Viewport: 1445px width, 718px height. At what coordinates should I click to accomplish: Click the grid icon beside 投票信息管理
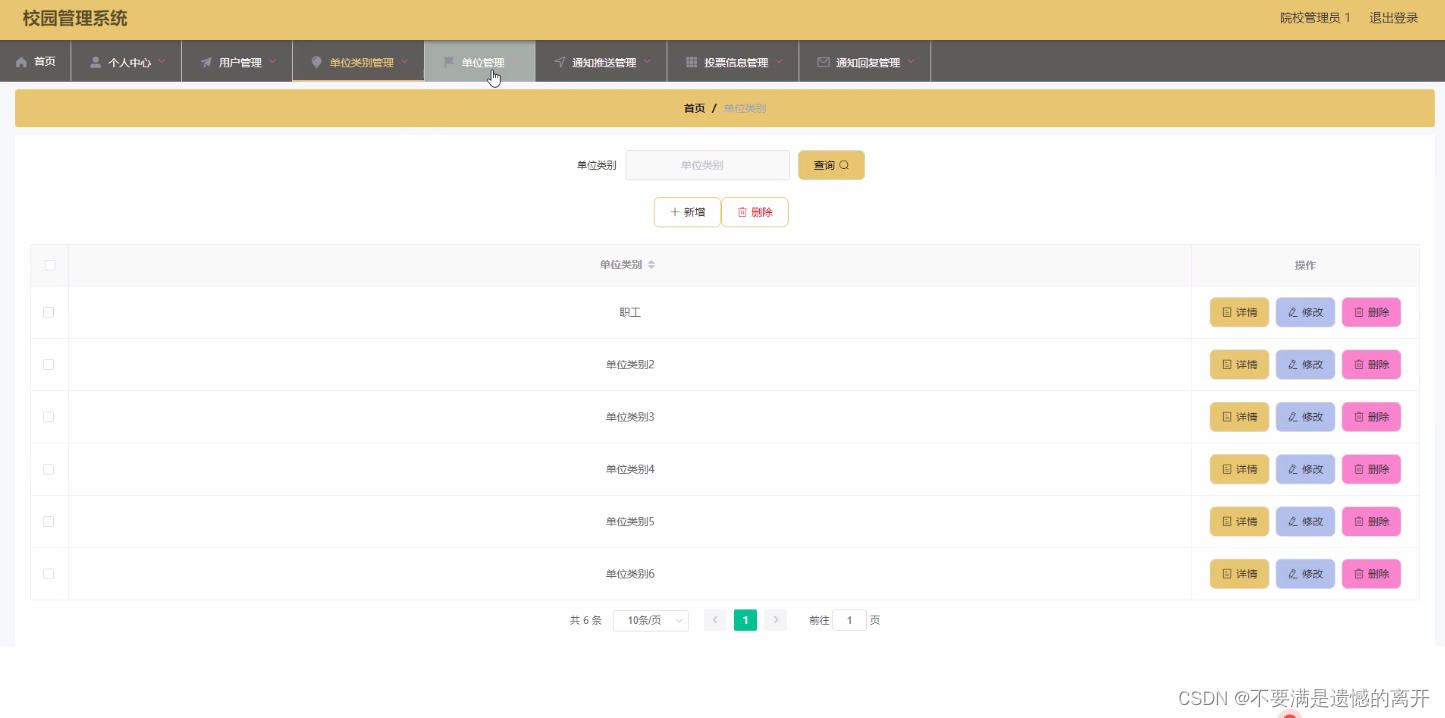(691, 62)
